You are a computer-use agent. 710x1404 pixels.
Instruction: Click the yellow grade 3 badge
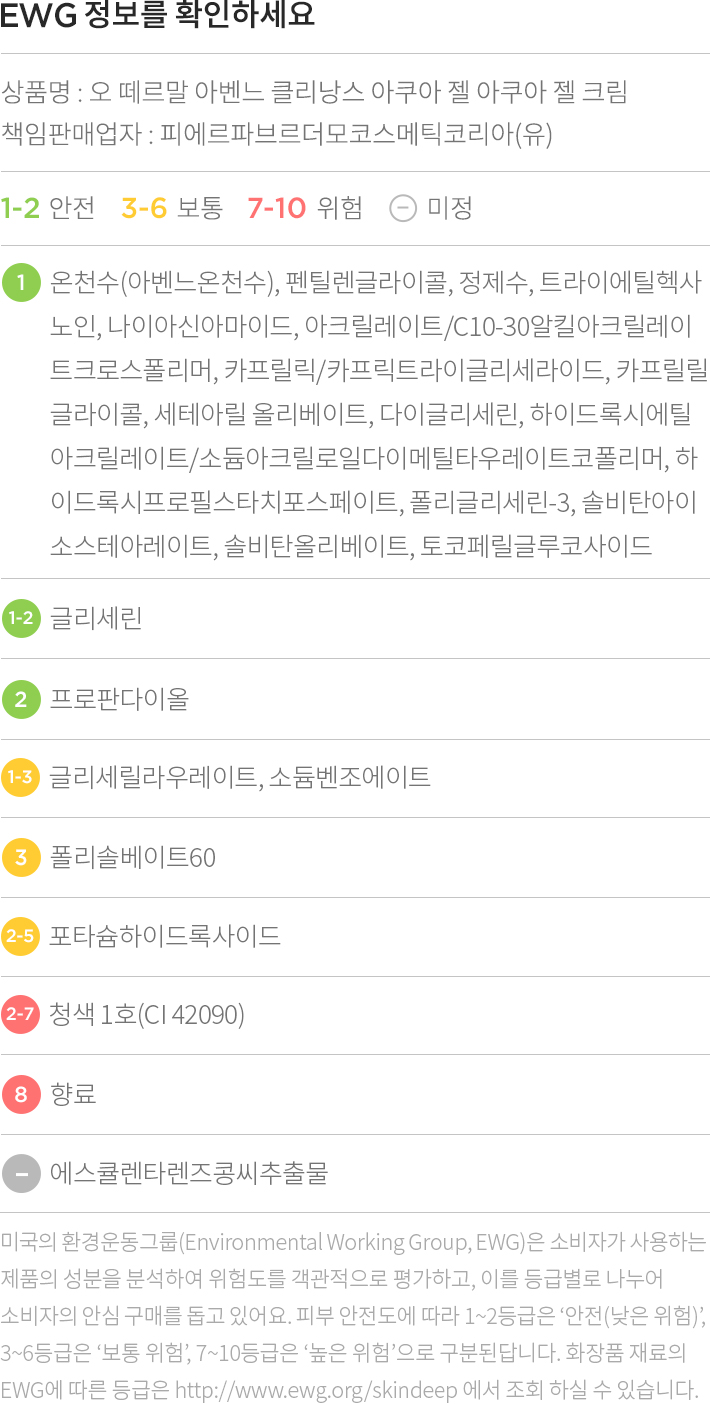point(21,857)
